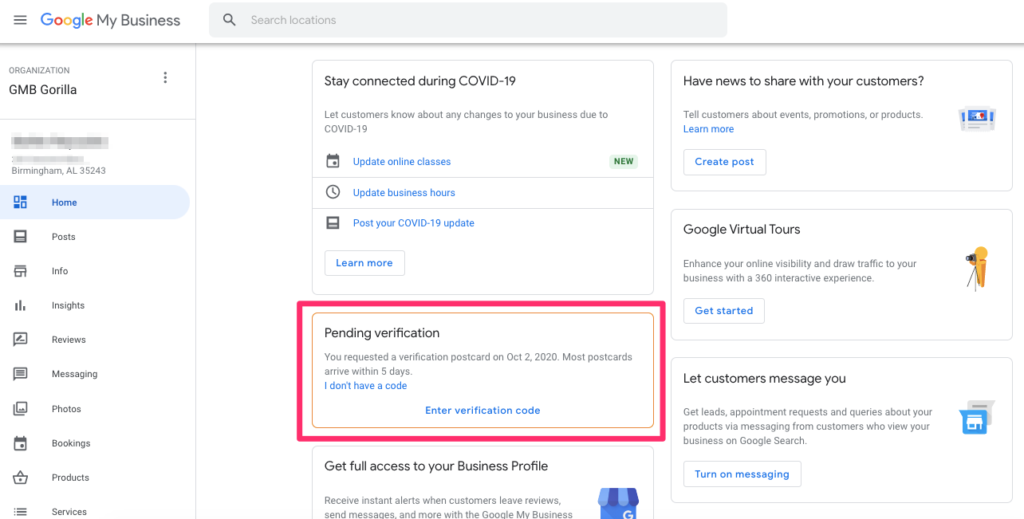Click Let customers message you heading
1024x519 pixels.
(764, 379)
